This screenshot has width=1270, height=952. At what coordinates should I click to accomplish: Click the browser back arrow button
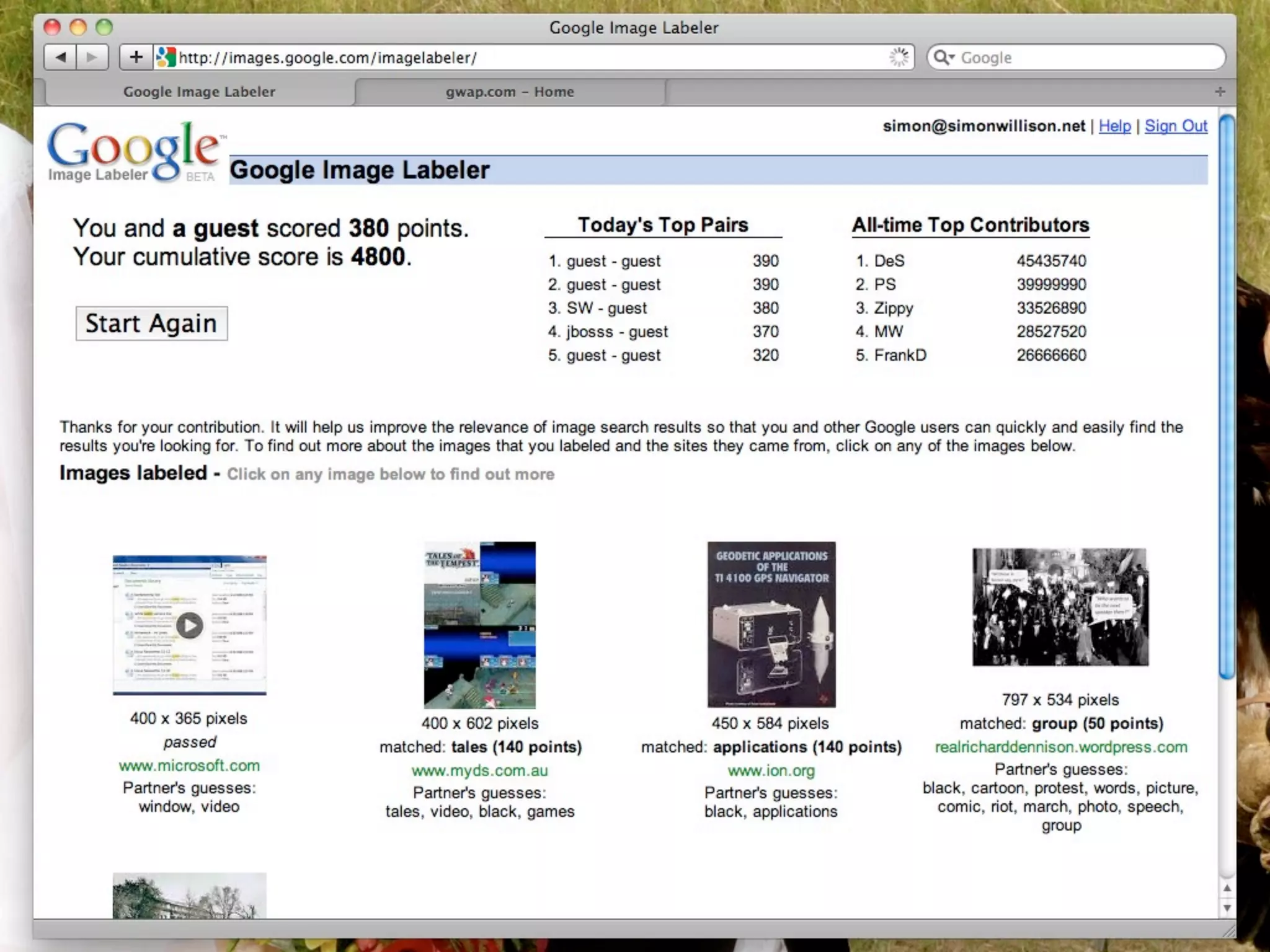pyautogui.click(x=61, y=58)
